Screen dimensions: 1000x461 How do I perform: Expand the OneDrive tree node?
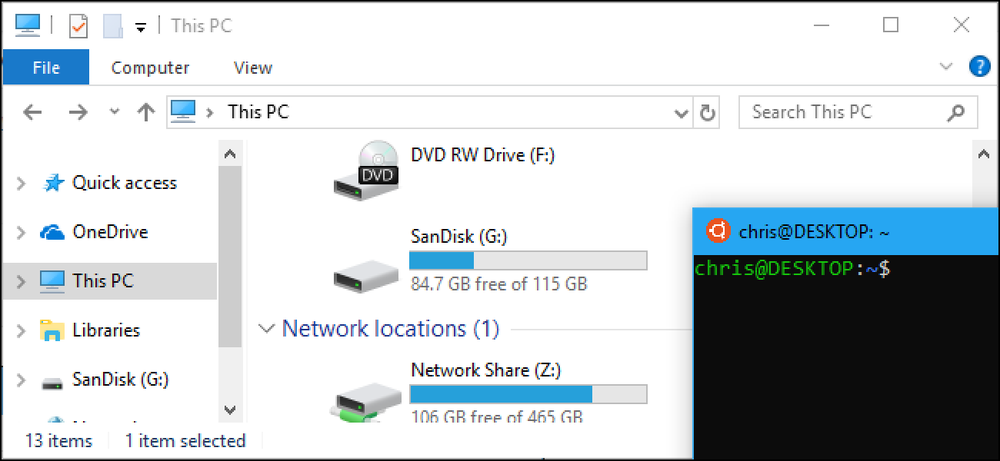click(x=21, y=232)
